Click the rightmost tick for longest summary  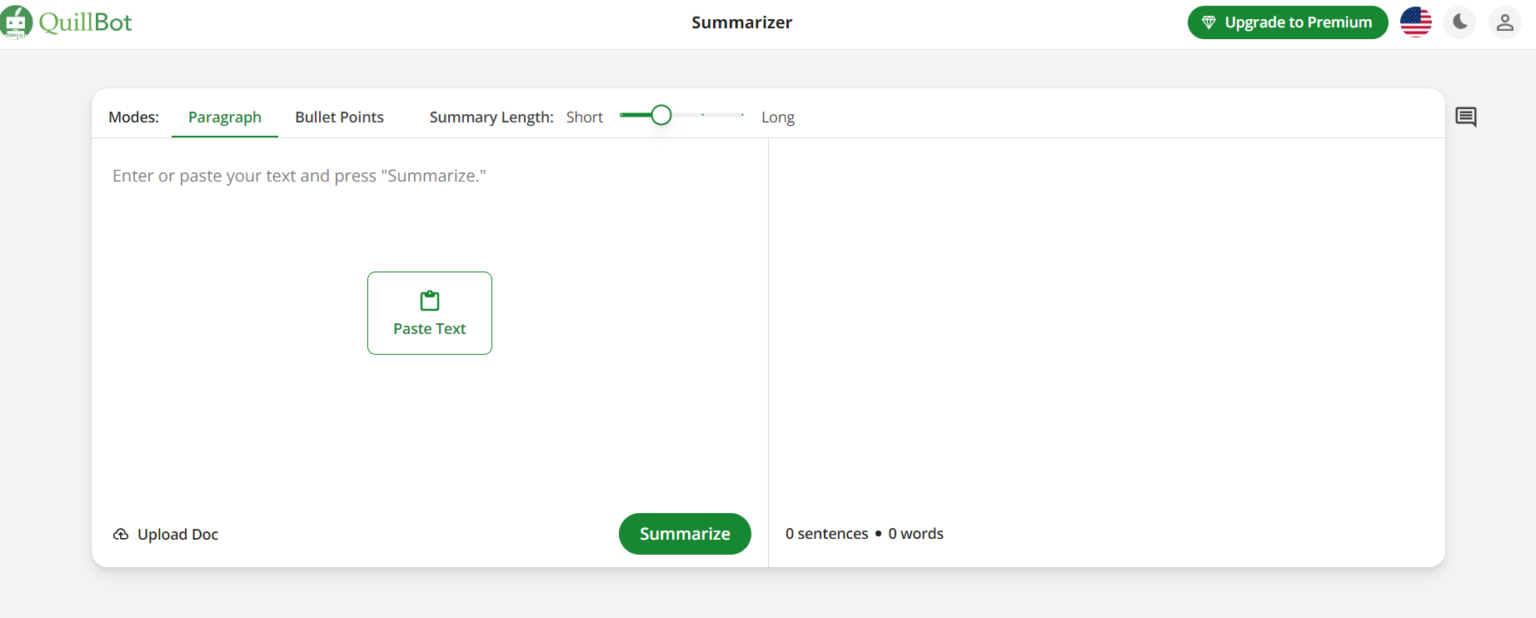[740, 115]
